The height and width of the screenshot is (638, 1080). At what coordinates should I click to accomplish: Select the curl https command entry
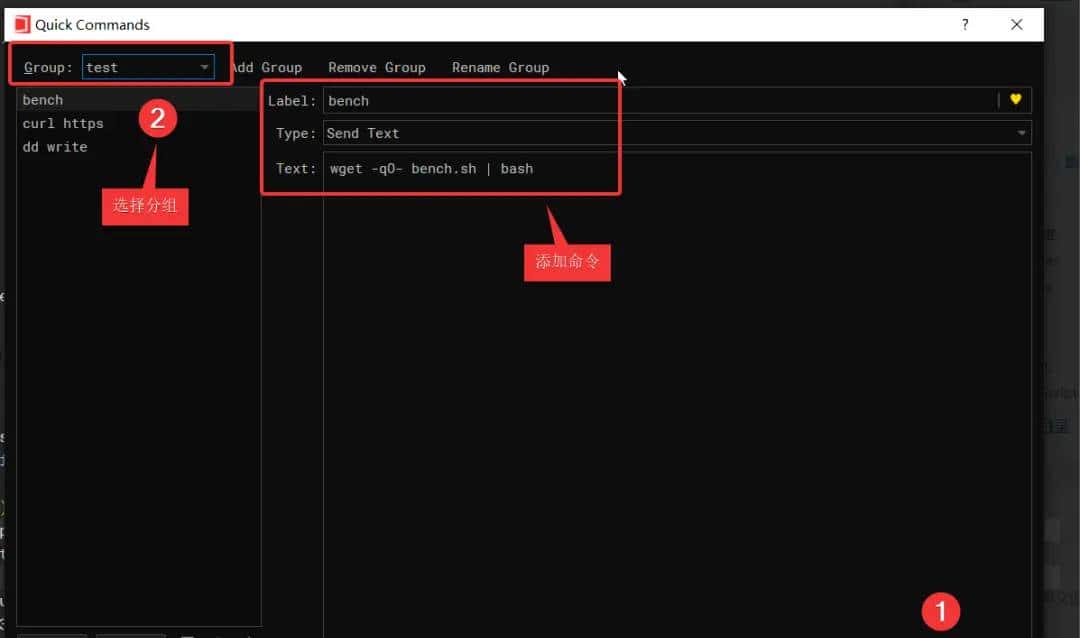[63, 123]
